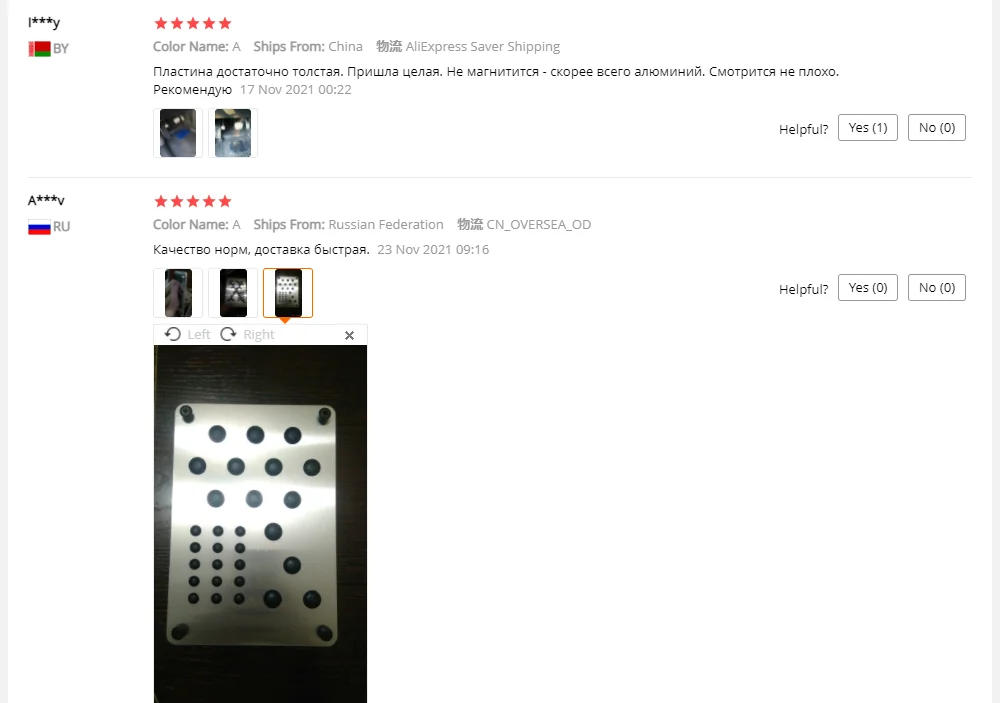Rotate the review photo right
The image size is (1000, 703).
247,334
